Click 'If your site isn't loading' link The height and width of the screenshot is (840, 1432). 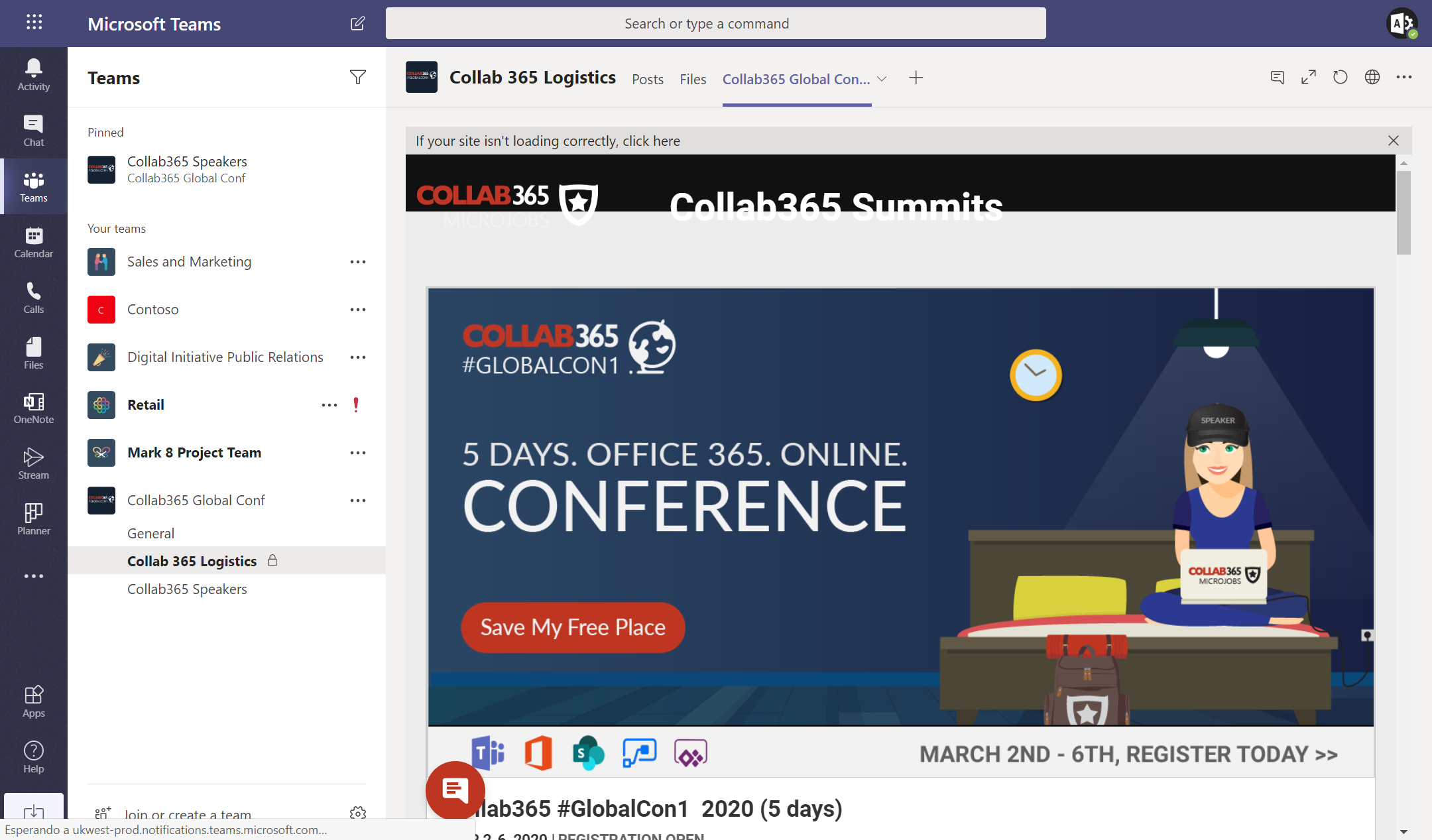pos(548,141)
